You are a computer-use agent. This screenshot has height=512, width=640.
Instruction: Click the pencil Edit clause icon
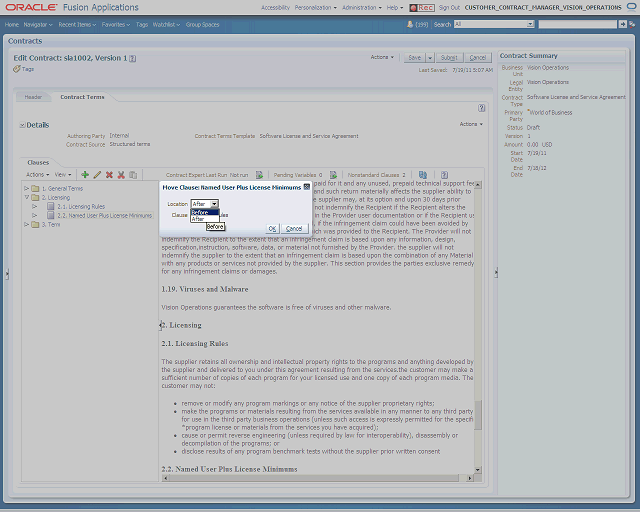[x=97, y=175]
